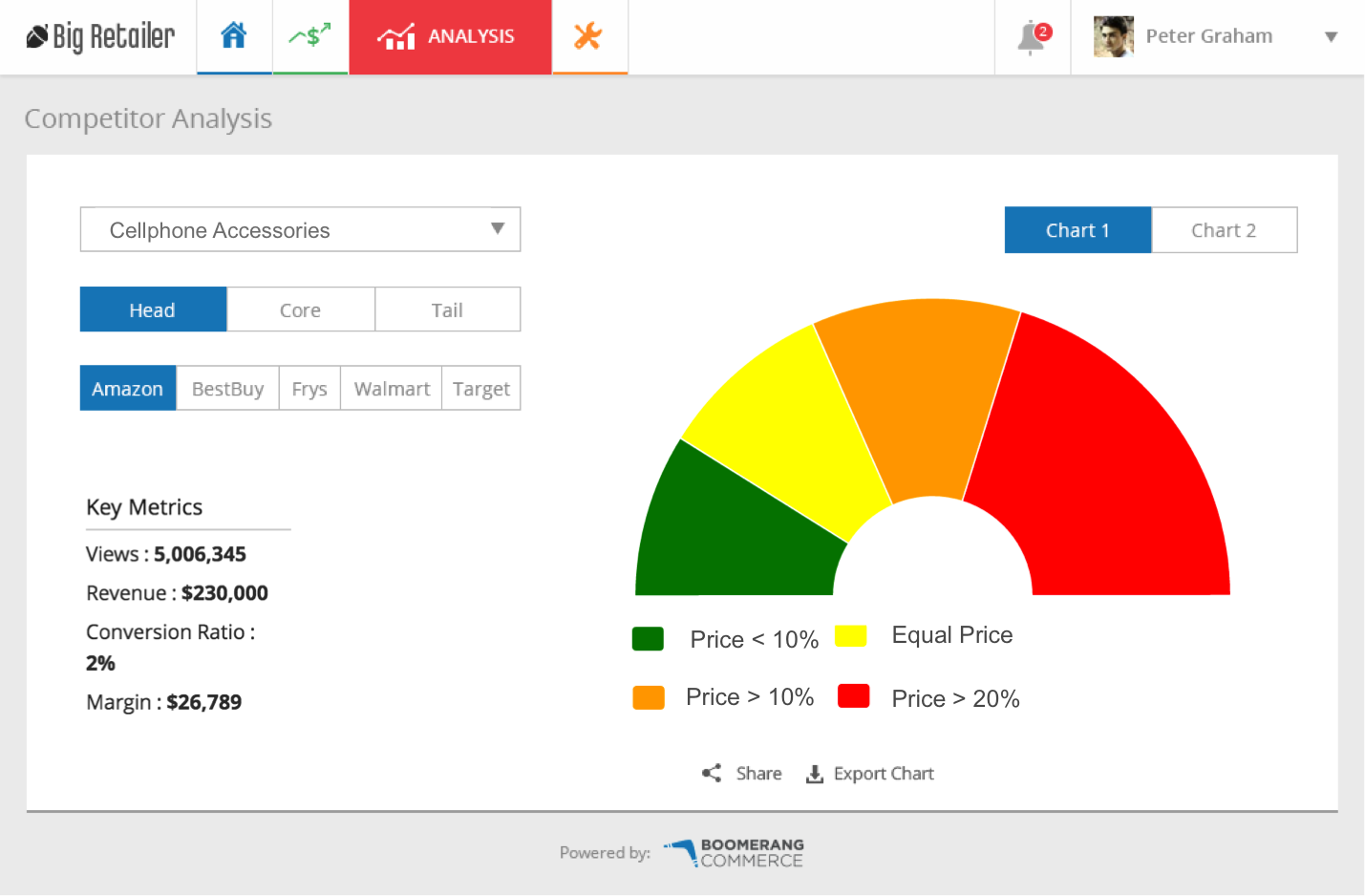Viewport: 1365px width, 896px height.
Task: Choose BestBuy as competitor
Action: click(227, 388)
